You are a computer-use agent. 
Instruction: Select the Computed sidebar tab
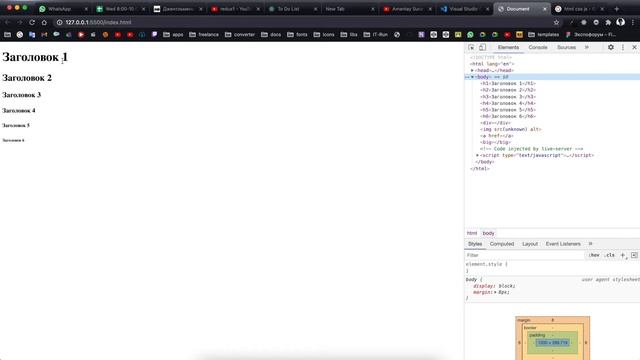(502, 244)
